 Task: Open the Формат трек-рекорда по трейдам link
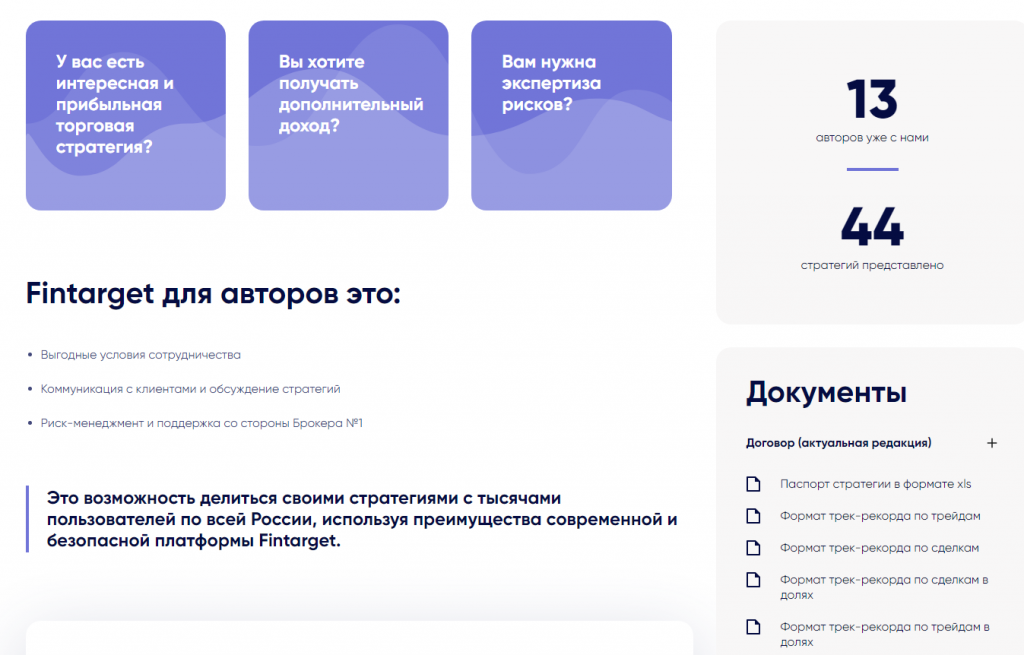point(880,516)
